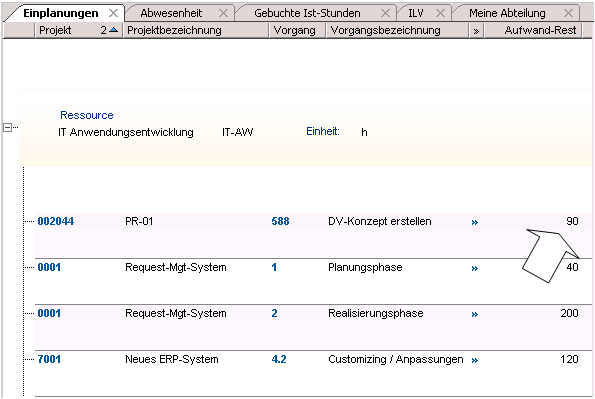This screenshot has height=399, width=595.
Task: Click Request-Mgt-System in Realisierungsphase row
Action: (x=176, y=313)
